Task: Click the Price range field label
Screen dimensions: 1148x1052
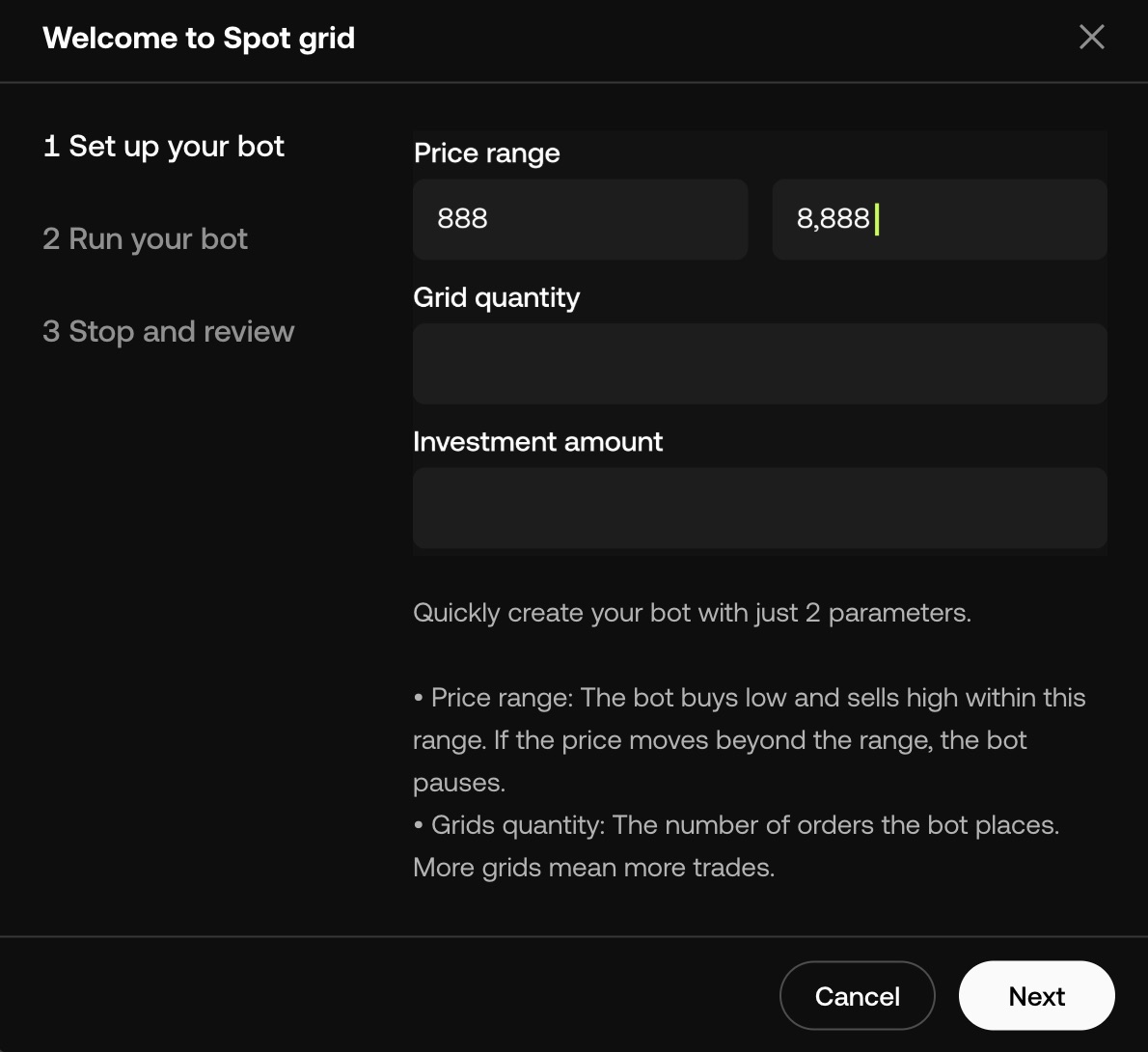Action: (x=486, y=153)
